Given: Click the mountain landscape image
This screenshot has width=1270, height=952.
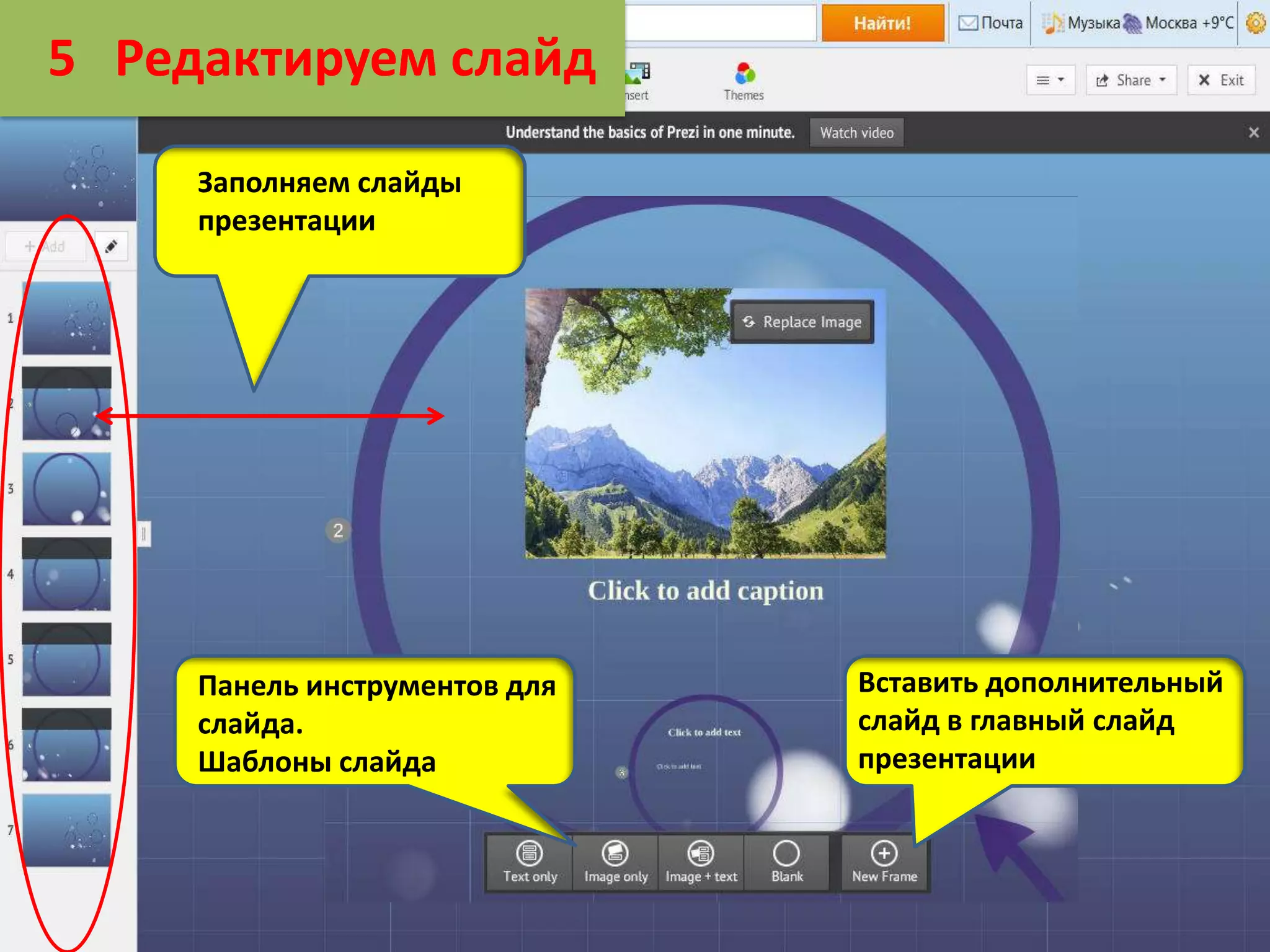Looking at the screenshot, I should (x=706, y=423).
